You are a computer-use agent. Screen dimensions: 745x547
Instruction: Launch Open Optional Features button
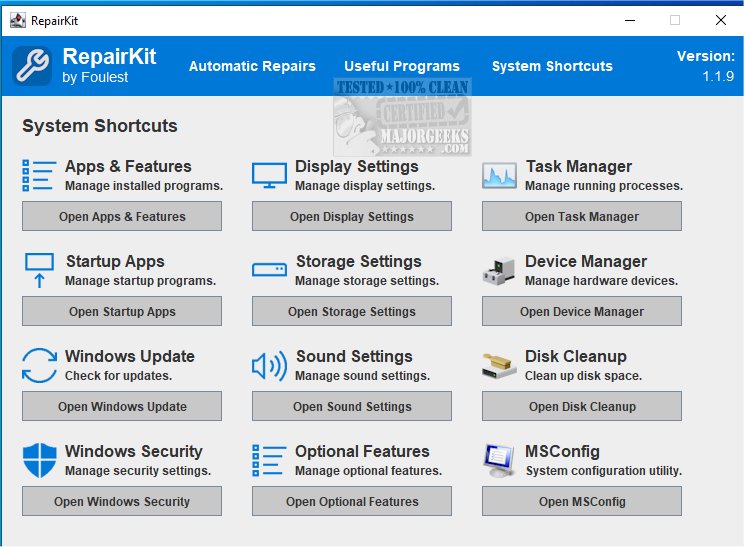tap(352, 501)
